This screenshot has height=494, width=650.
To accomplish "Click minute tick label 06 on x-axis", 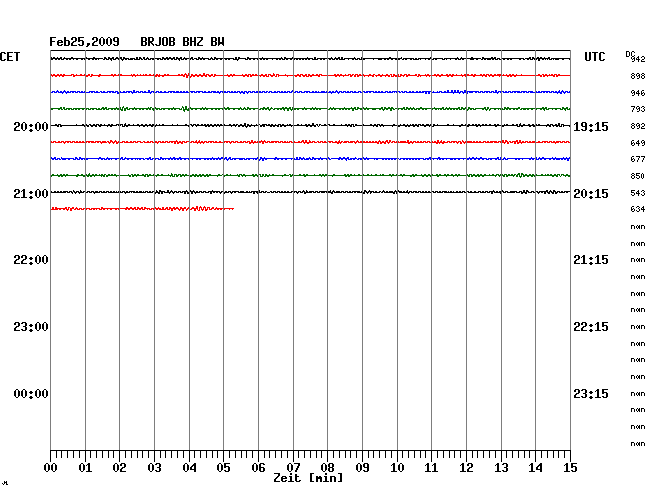I will click(x=258, y=468).
